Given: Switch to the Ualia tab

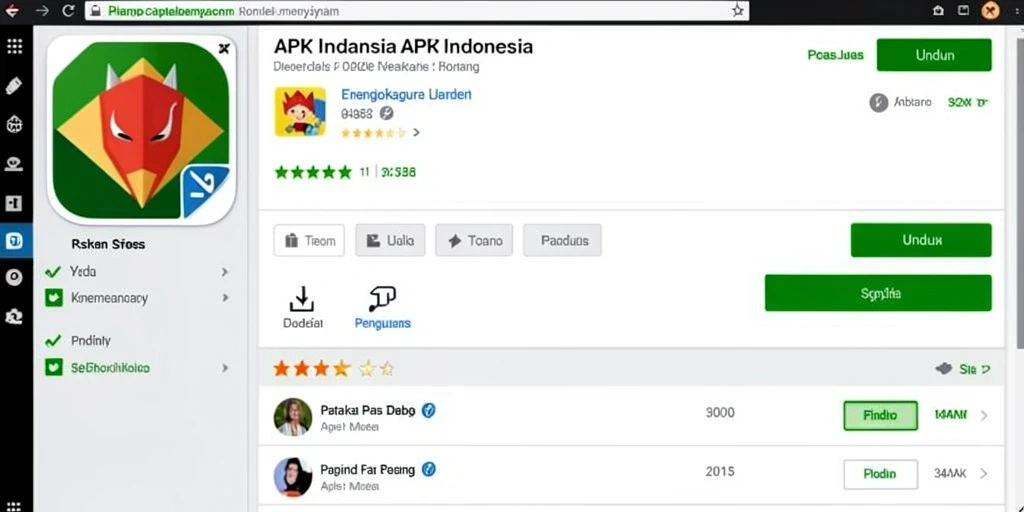Looking at the screenshot, I should pyautogui.click(x=390, y=240).
